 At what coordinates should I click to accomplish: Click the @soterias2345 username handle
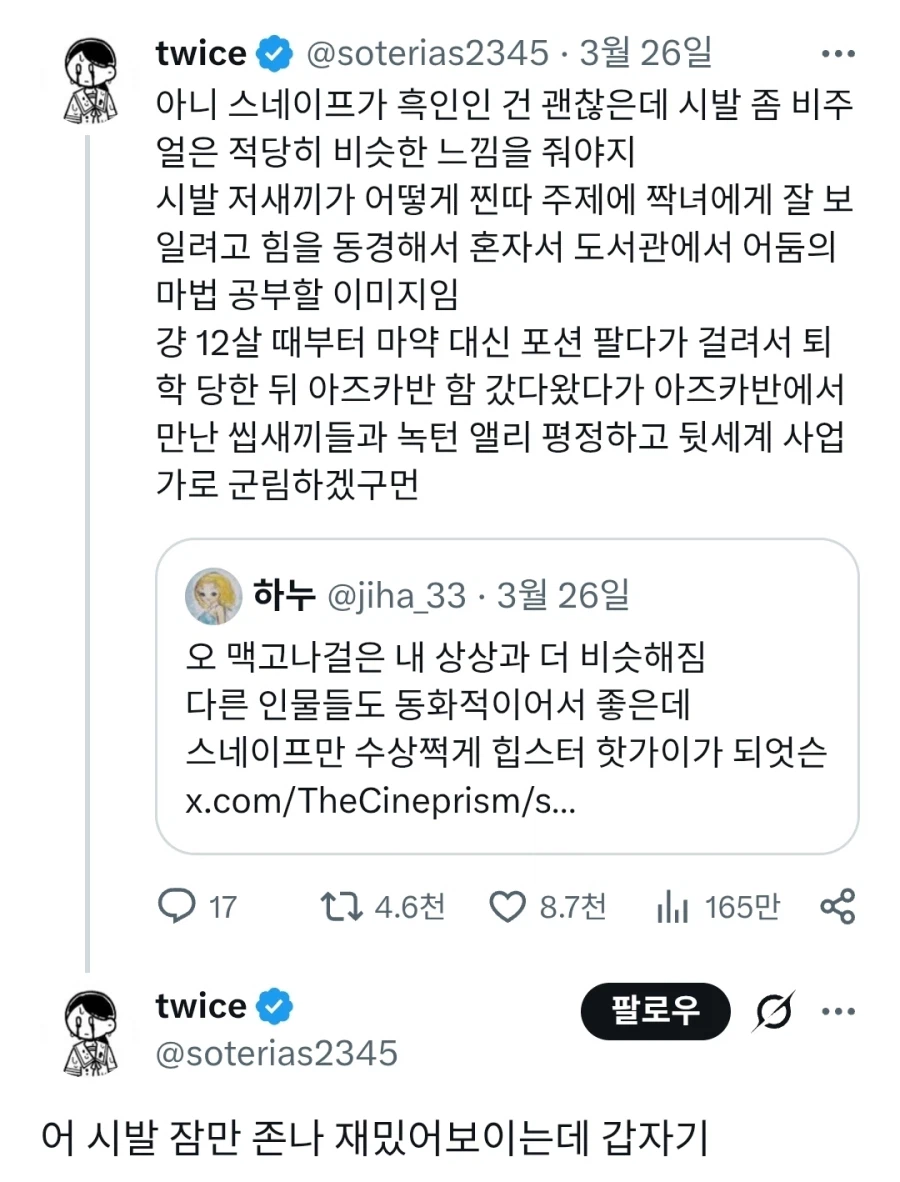point(433,53)
